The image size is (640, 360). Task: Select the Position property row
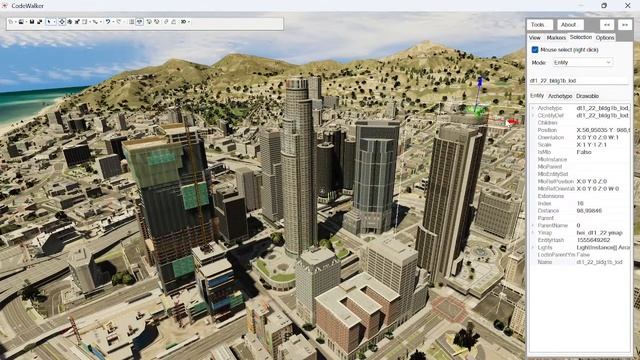580,130
